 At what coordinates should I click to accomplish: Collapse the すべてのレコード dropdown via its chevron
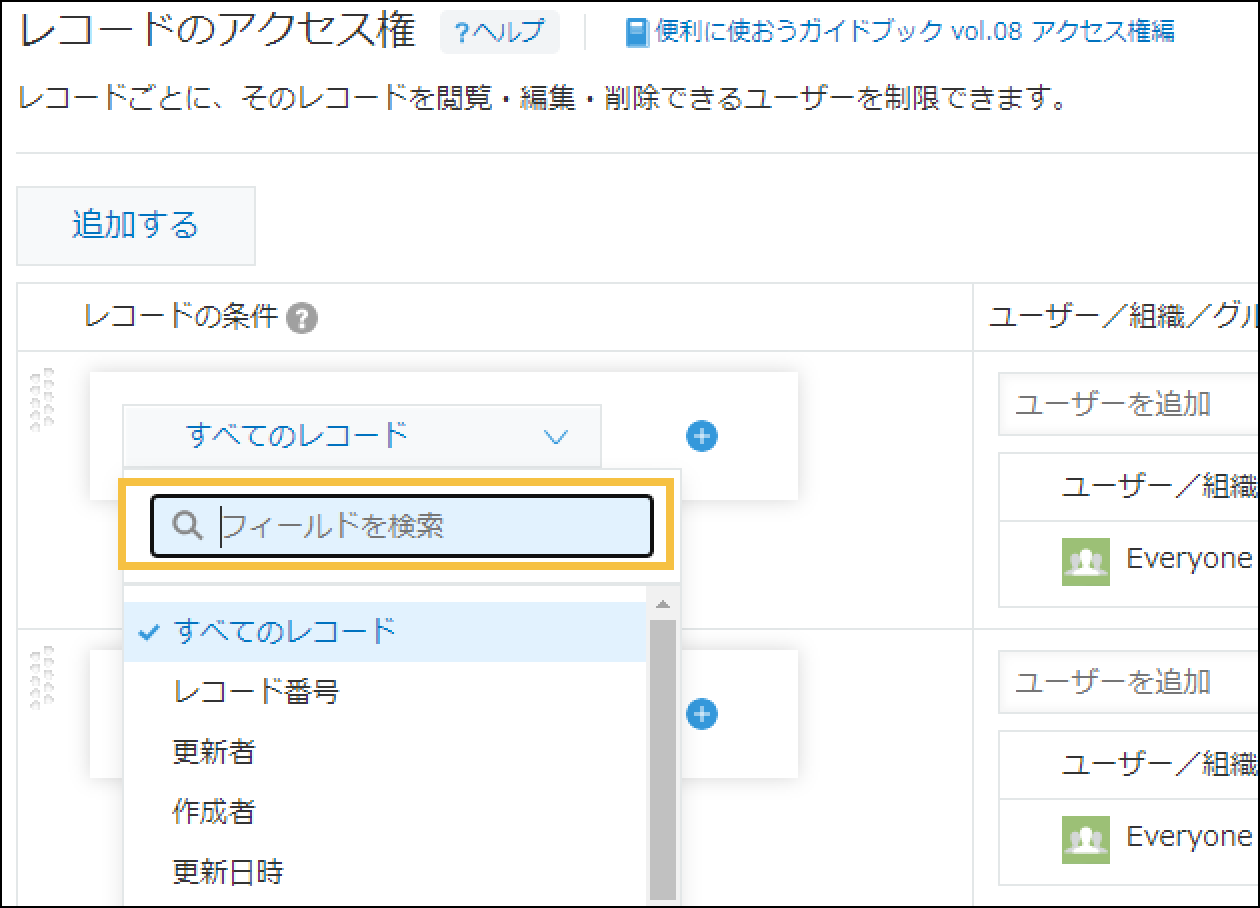(557, 436)
